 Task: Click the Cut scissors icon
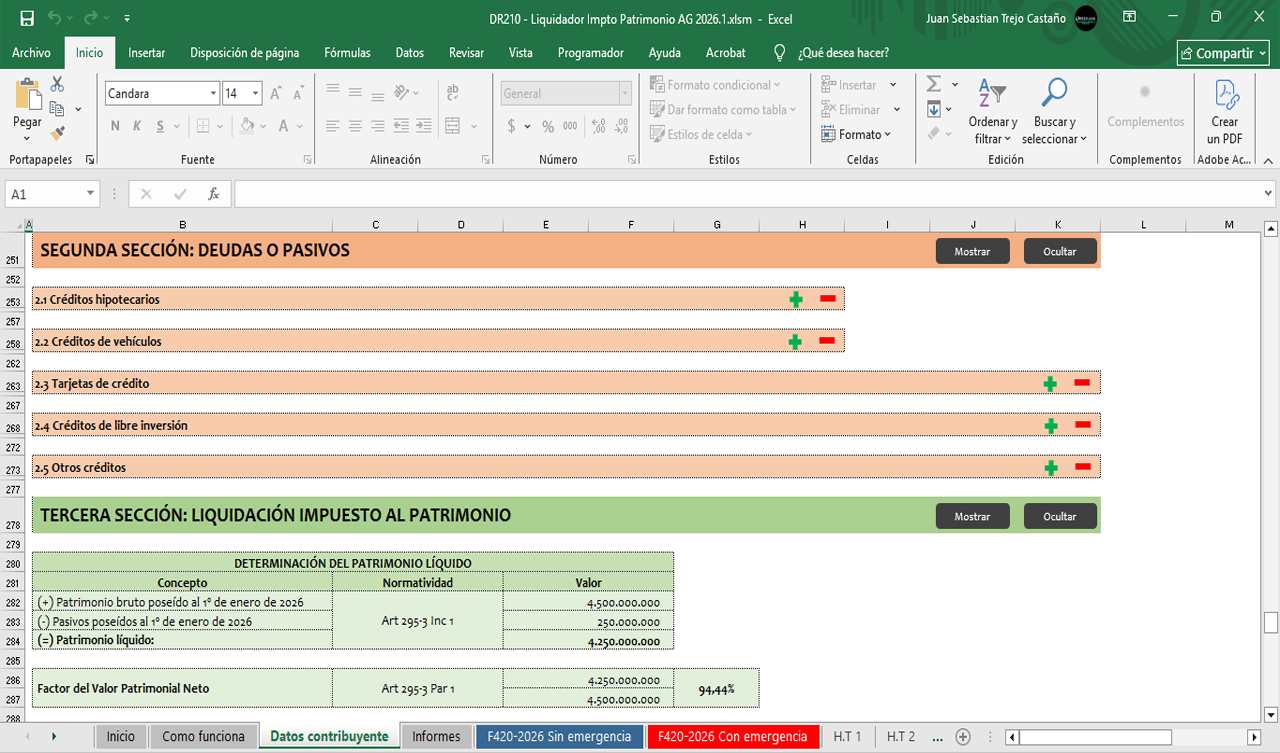coord(57,84)
